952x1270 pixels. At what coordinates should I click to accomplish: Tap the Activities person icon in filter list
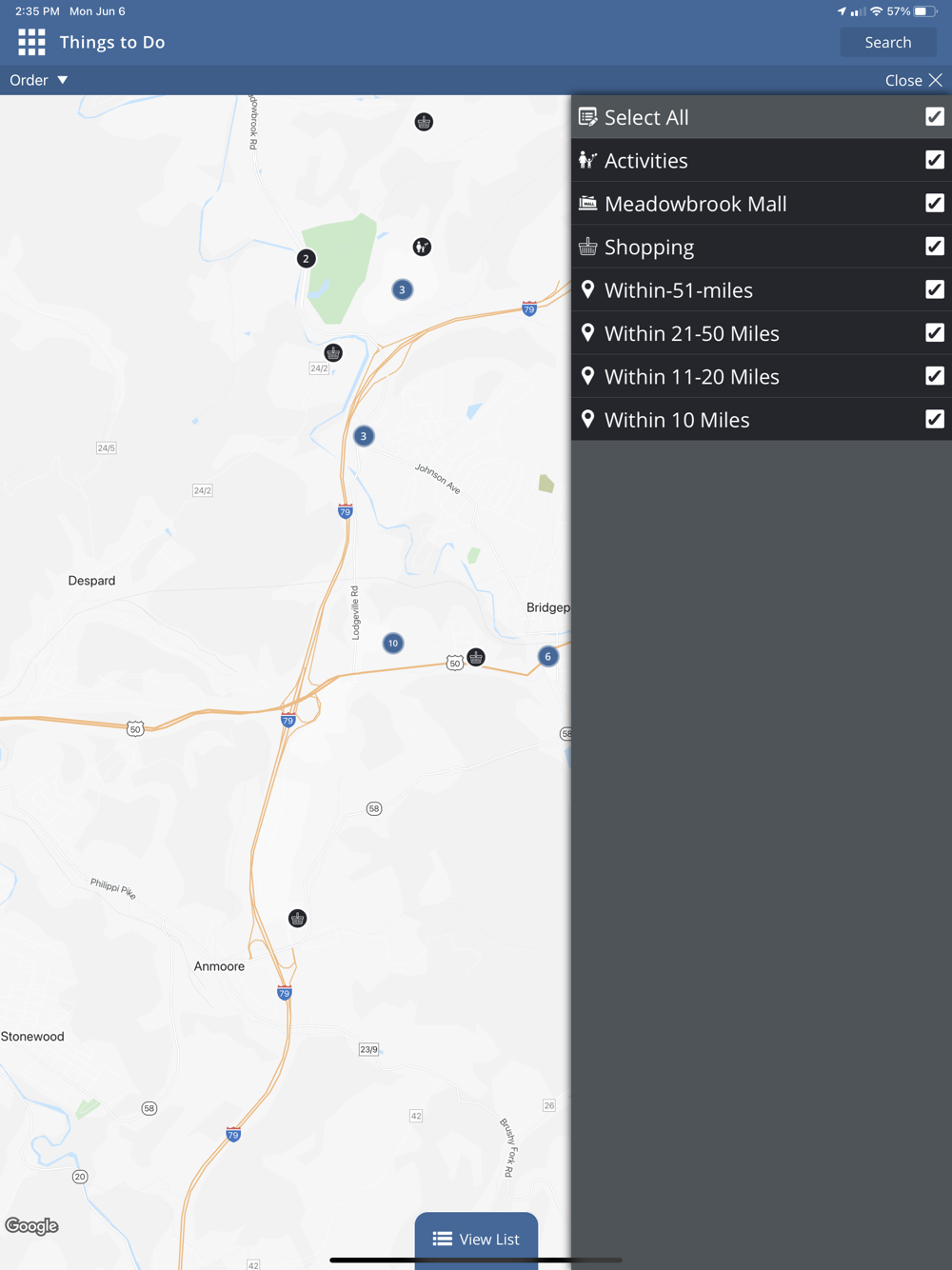coord(588,160)
